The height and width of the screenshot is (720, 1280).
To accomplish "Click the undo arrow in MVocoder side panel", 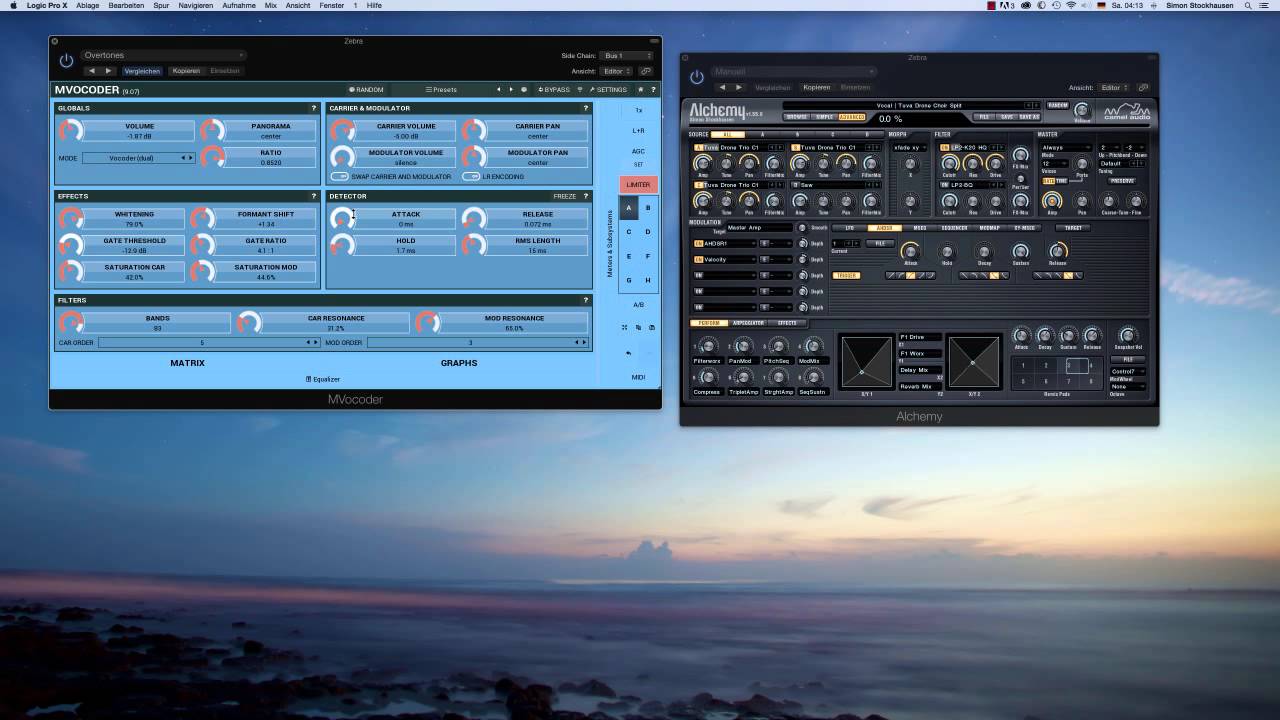I will (x=628, y=353).
